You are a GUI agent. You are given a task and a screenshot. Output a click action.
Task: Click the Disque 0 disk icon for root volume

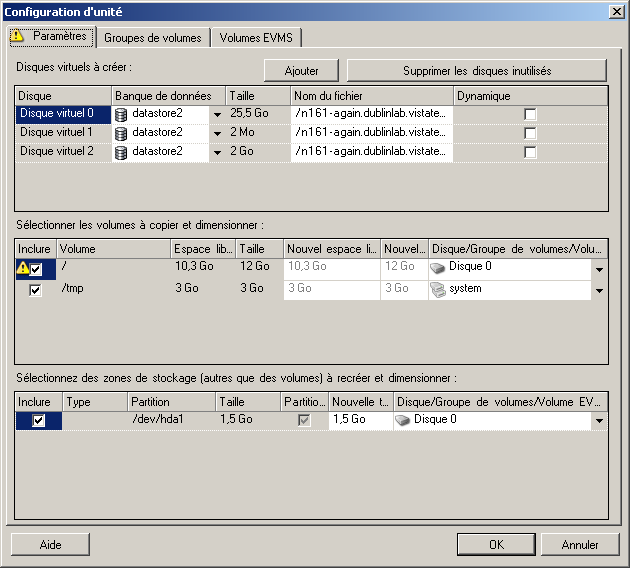point(438,268)
